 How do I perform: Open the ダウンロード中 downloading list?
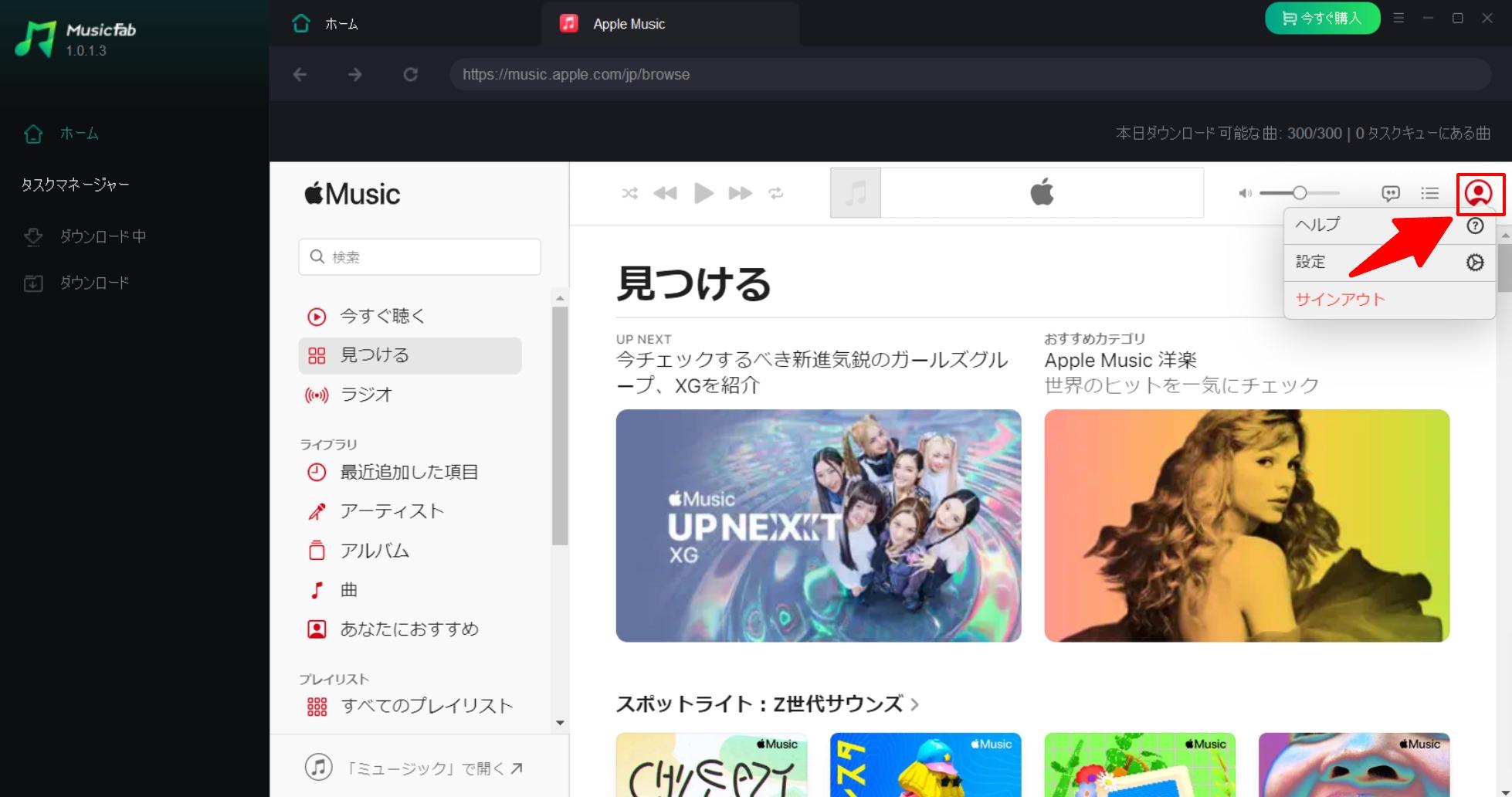click(84, 236)
